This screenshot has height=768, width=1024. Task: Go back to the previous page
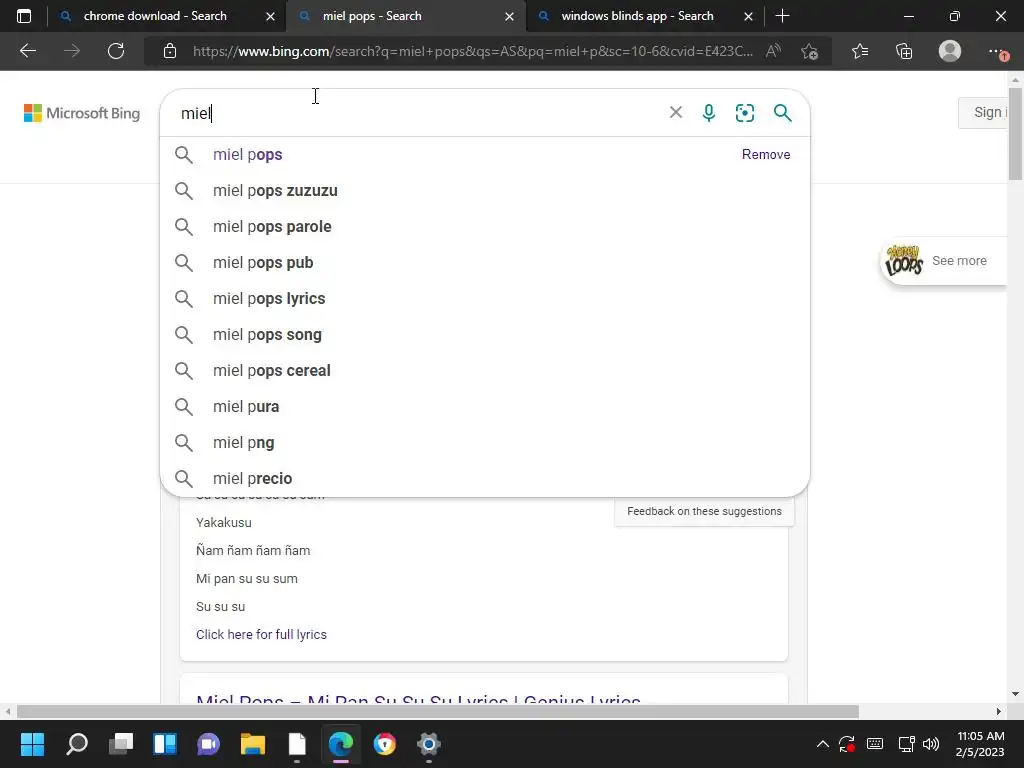28,51
